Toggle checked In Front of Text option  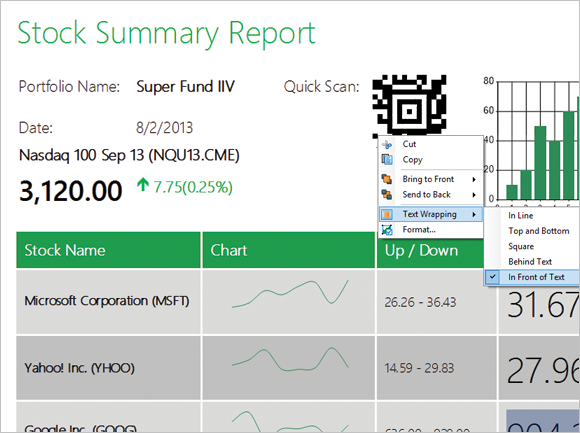[532, 277]
